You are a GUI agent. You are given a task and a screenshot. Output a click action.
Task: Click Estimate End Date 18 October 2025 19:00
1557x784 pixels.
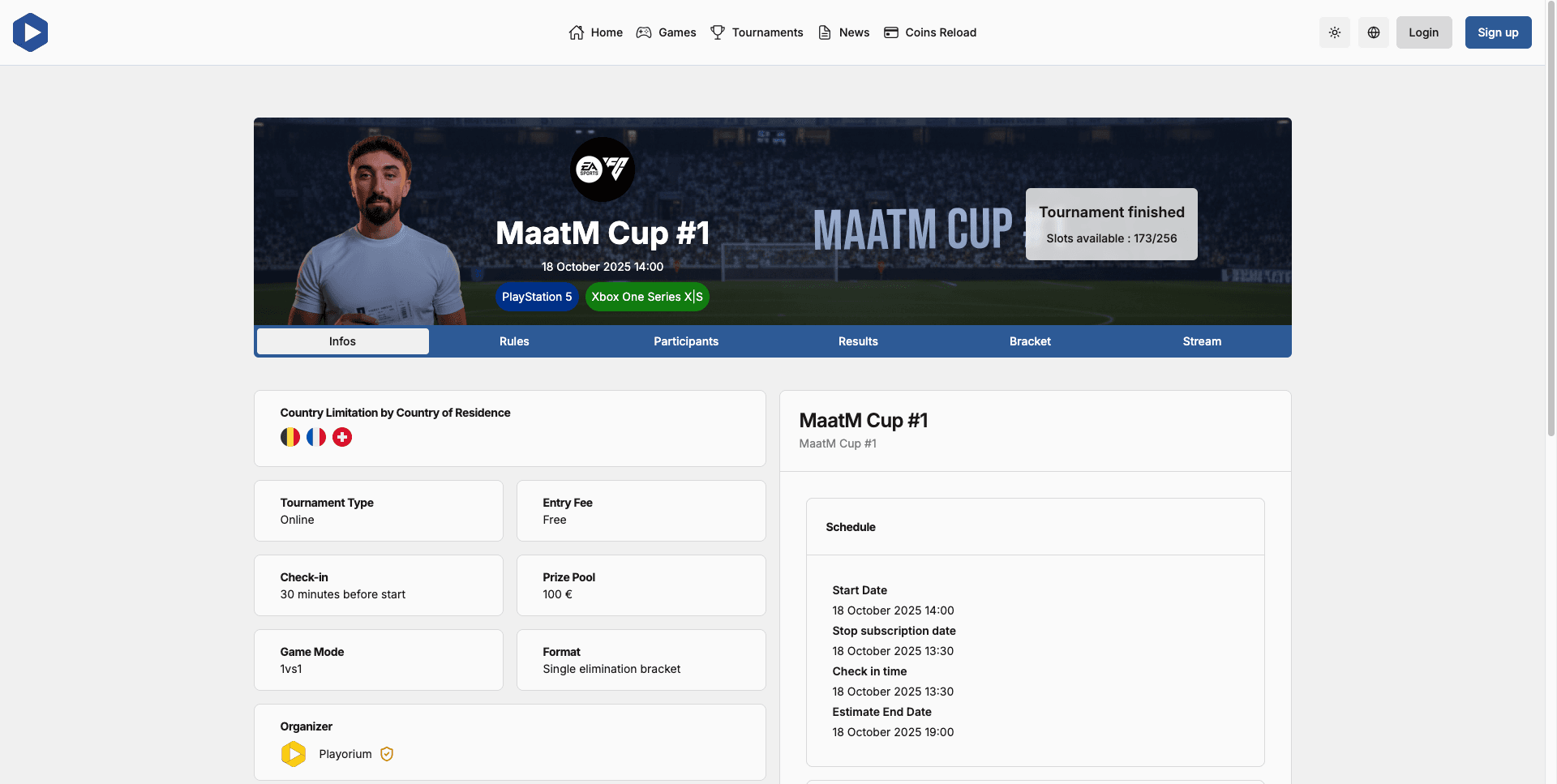[x=893, y=732]
